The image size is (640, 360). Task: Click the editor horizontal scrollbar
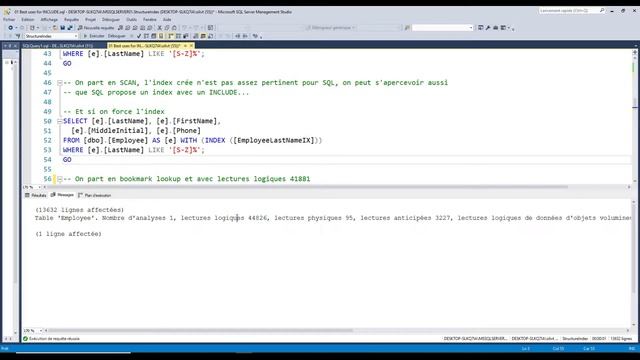point(308,187)
